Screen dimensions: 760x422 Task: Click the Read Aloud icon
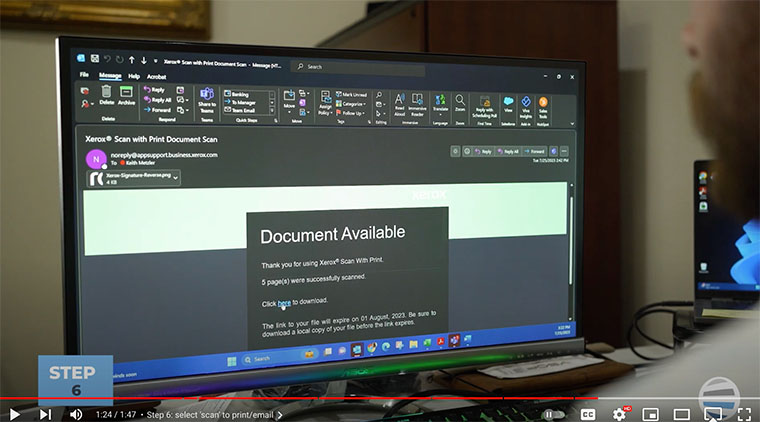click(399, 99)
